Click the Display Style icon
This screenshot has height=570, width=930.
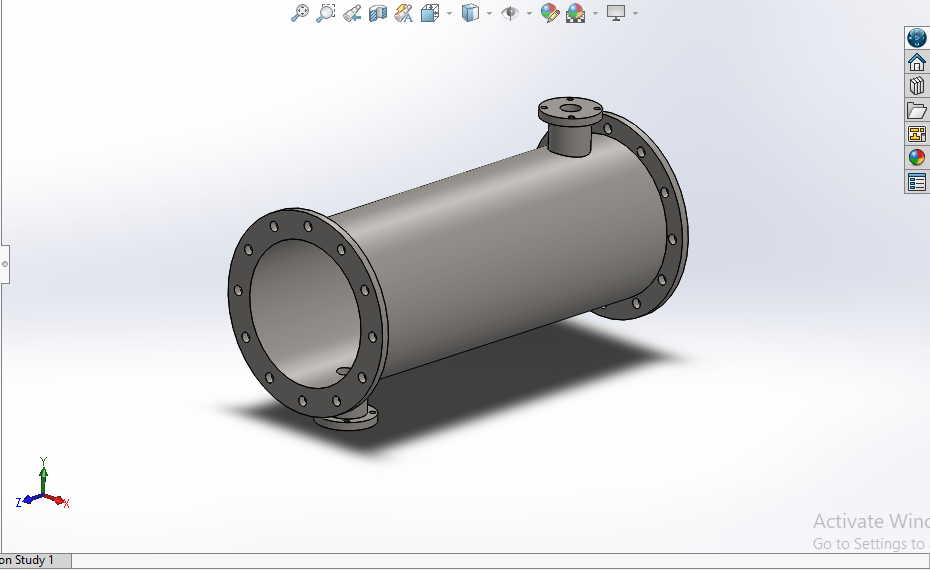pyautogui.click(x=470, y=13)
